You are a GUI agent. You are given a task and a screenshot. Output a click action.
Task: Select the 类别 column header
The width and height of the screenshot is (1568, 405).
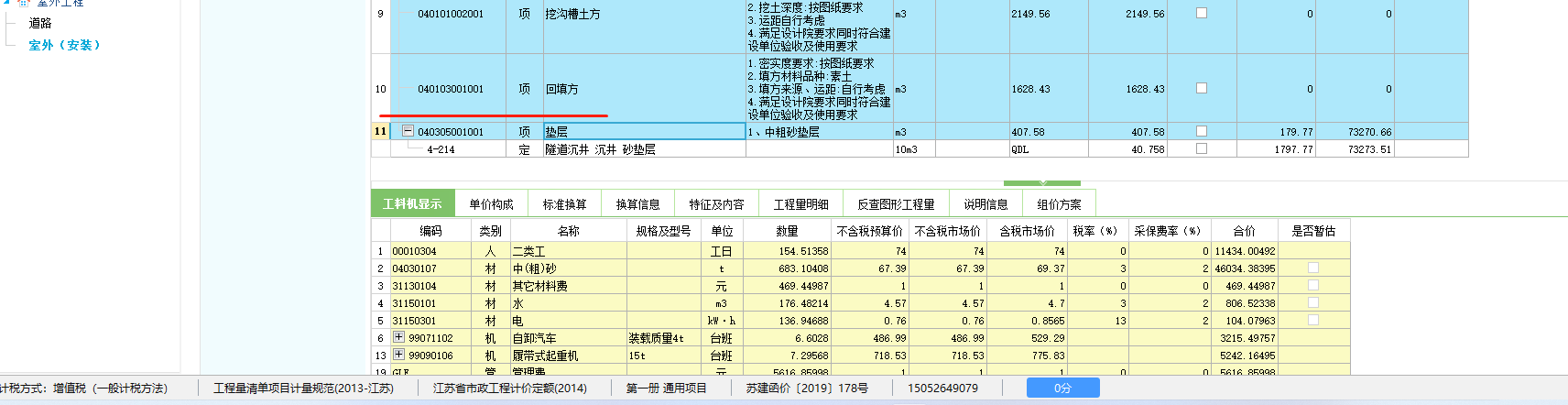pyautogui.click(x=491, y=231)
